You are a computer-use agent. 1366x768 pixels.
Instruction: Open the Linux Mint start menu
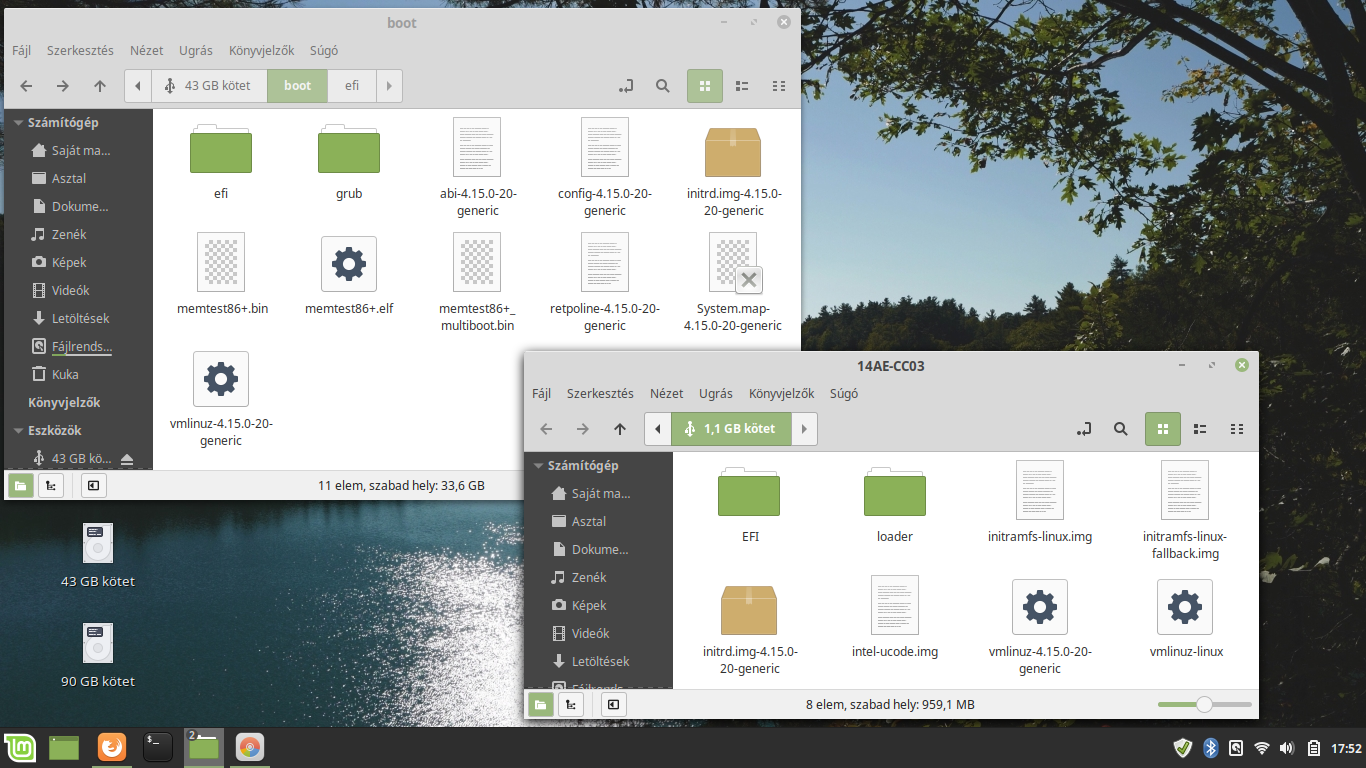20,748
